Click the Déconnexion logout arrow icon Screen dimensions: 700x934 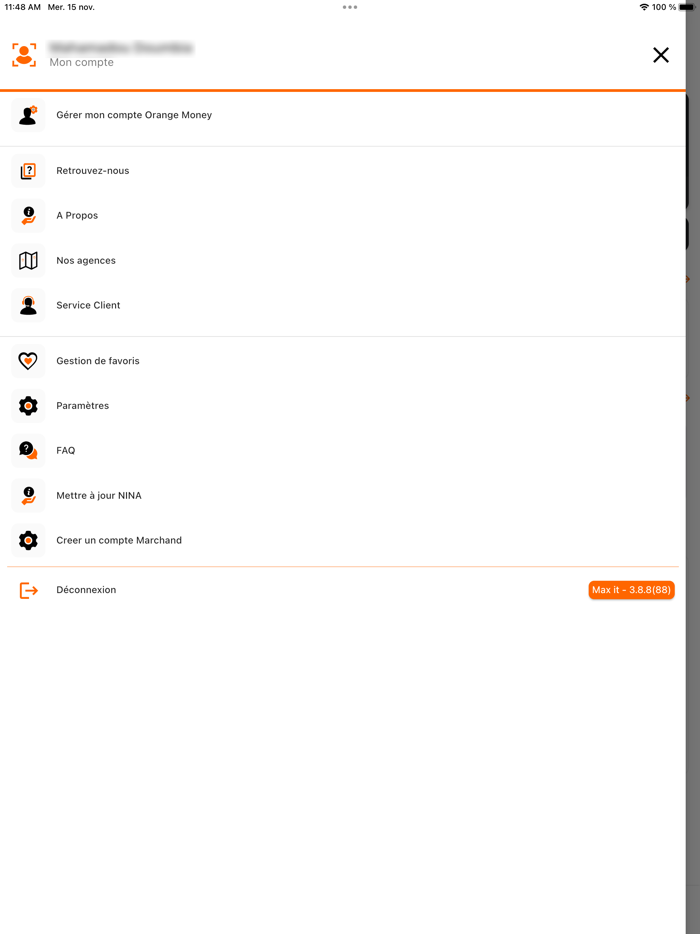(28, 590)
